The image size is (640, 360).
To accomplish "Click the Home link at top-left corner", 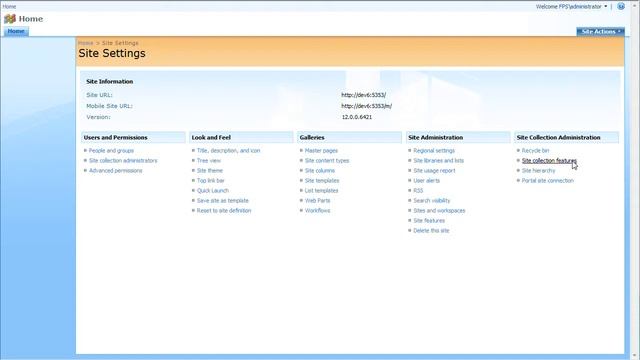I will (x=9, y=7).
